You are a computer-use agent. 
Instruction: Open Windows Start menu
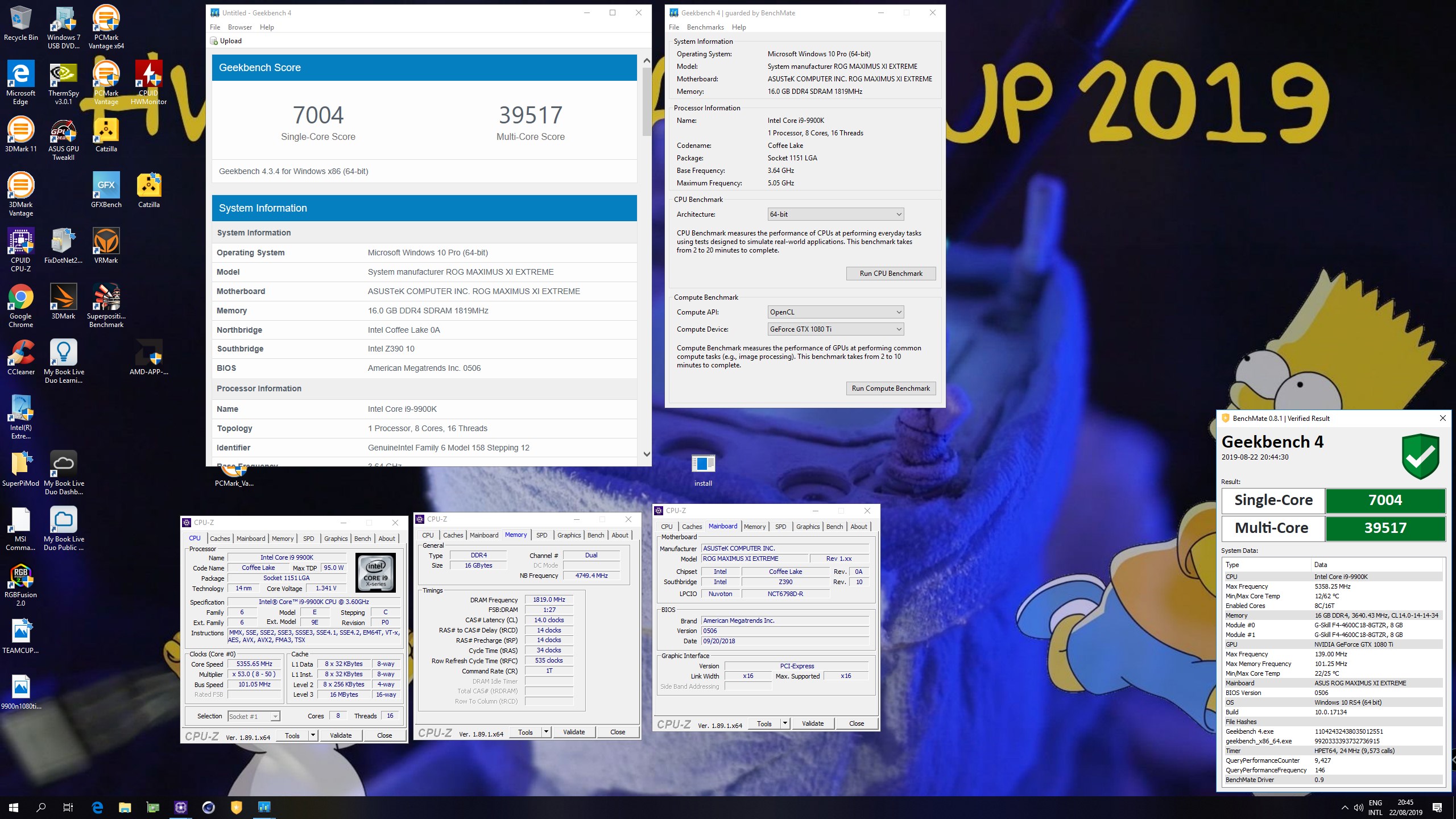(x=14, y=807)
